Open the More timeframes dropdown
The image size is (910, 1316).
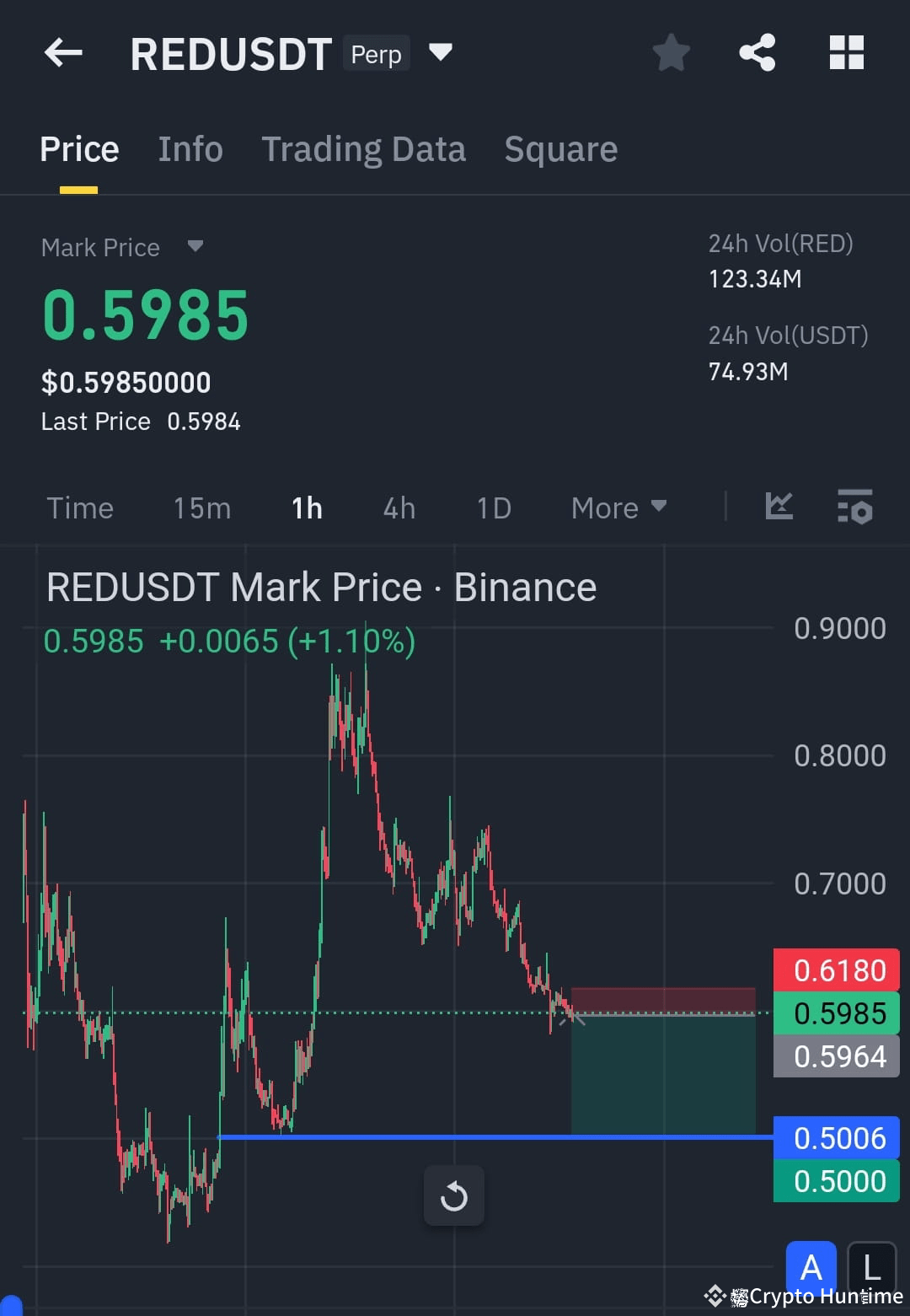pyautogui.click(x=618, y=507)
